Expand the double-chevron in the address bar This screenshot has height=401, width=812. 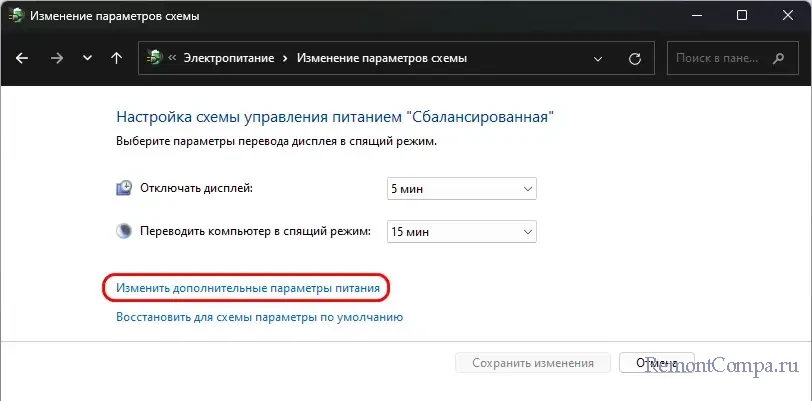click(173, 58)
